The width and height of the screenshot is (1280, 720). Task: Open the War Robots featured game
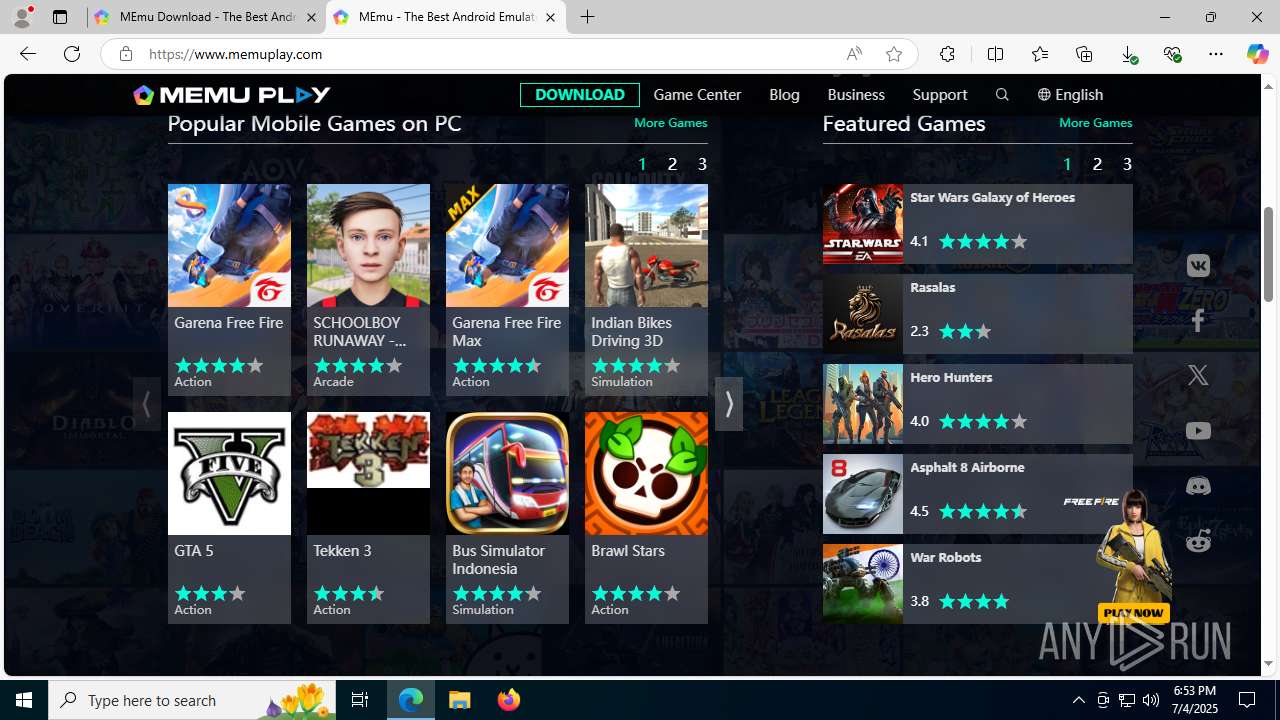[977, 584]
